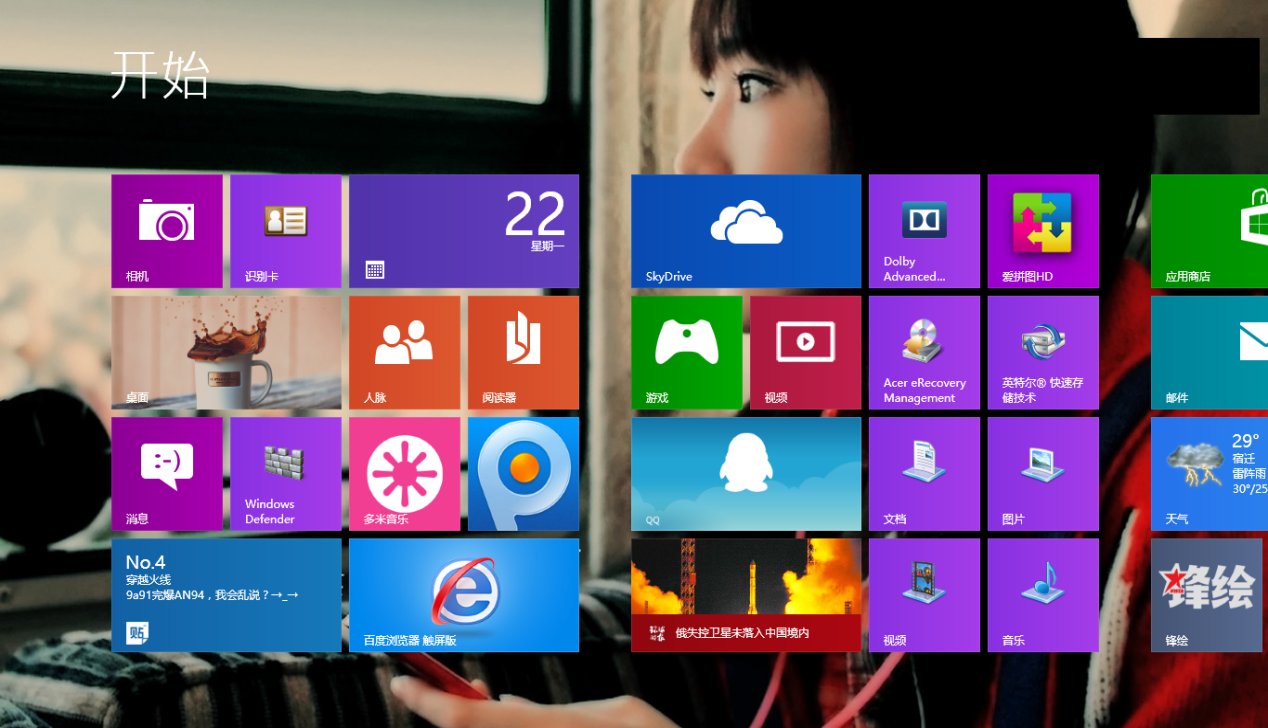Screen dimensions: 1268x728
Task: Launch the 锋绘 app tile
Action: [x=1206, y=595]
